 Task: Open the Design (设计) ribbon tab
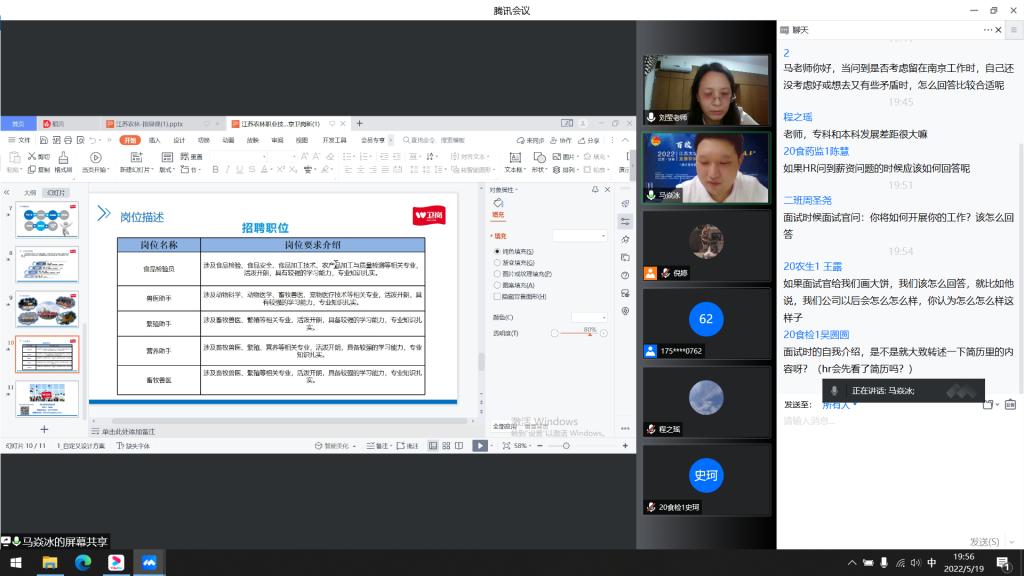(179, 140)
